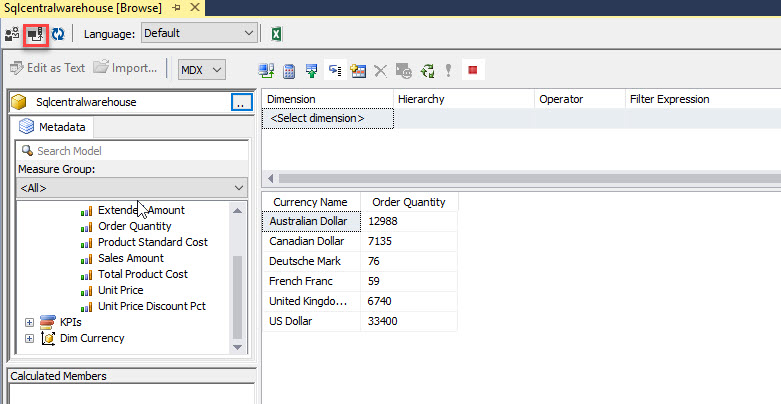Viewport: 781px width, 404px height.
Task: Click the Show Aggregations icon
Action: 358,71
